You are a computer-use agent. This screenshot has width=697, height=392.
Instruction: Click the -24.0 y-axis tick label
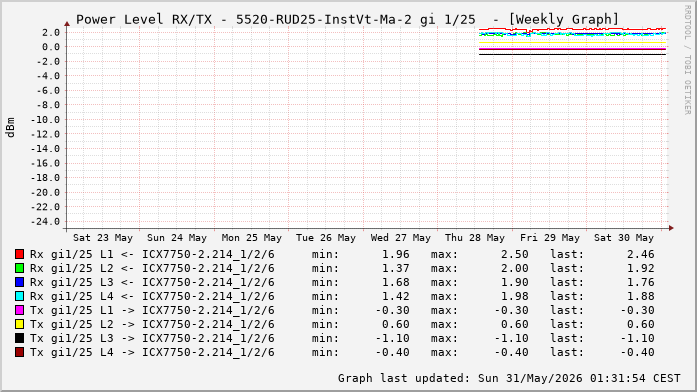pos(45,221)
